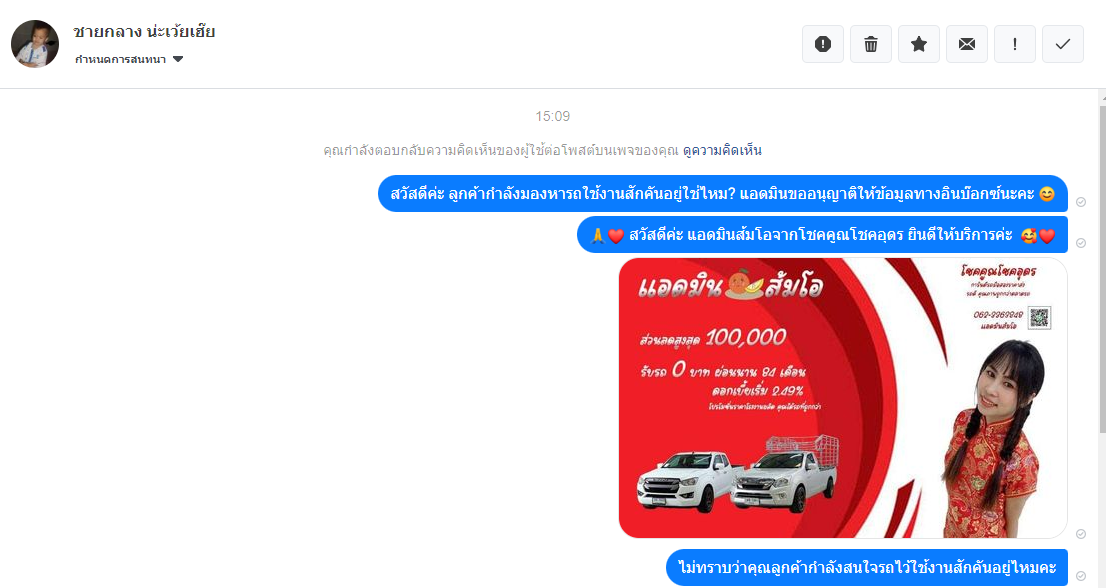Viewport: 1106px width, 588px height.
Task: Click delivered checkmark beside first greeting message
Action: click(1081, 202)
